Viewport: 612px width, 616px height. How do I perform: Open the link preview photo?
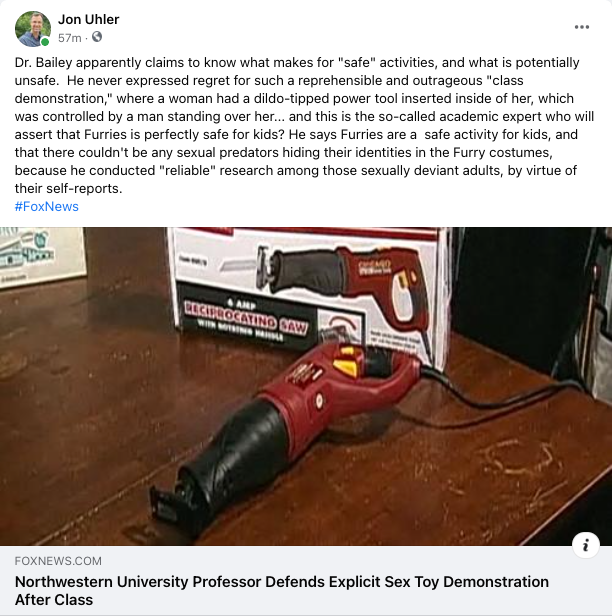[x=306, y=386]
